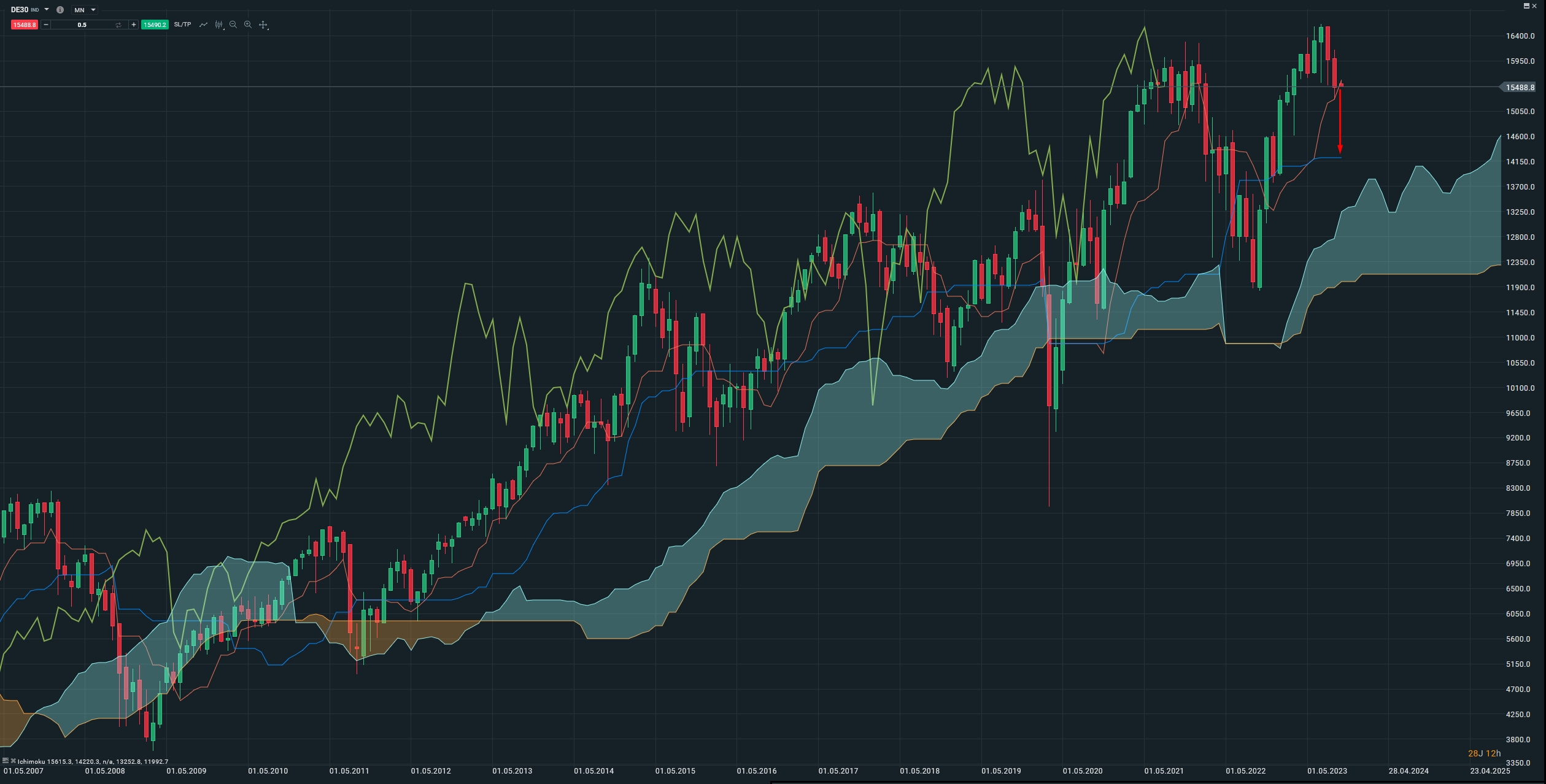
Task: Click the Ichimoku indicator values label
Action: pos(93,761)
